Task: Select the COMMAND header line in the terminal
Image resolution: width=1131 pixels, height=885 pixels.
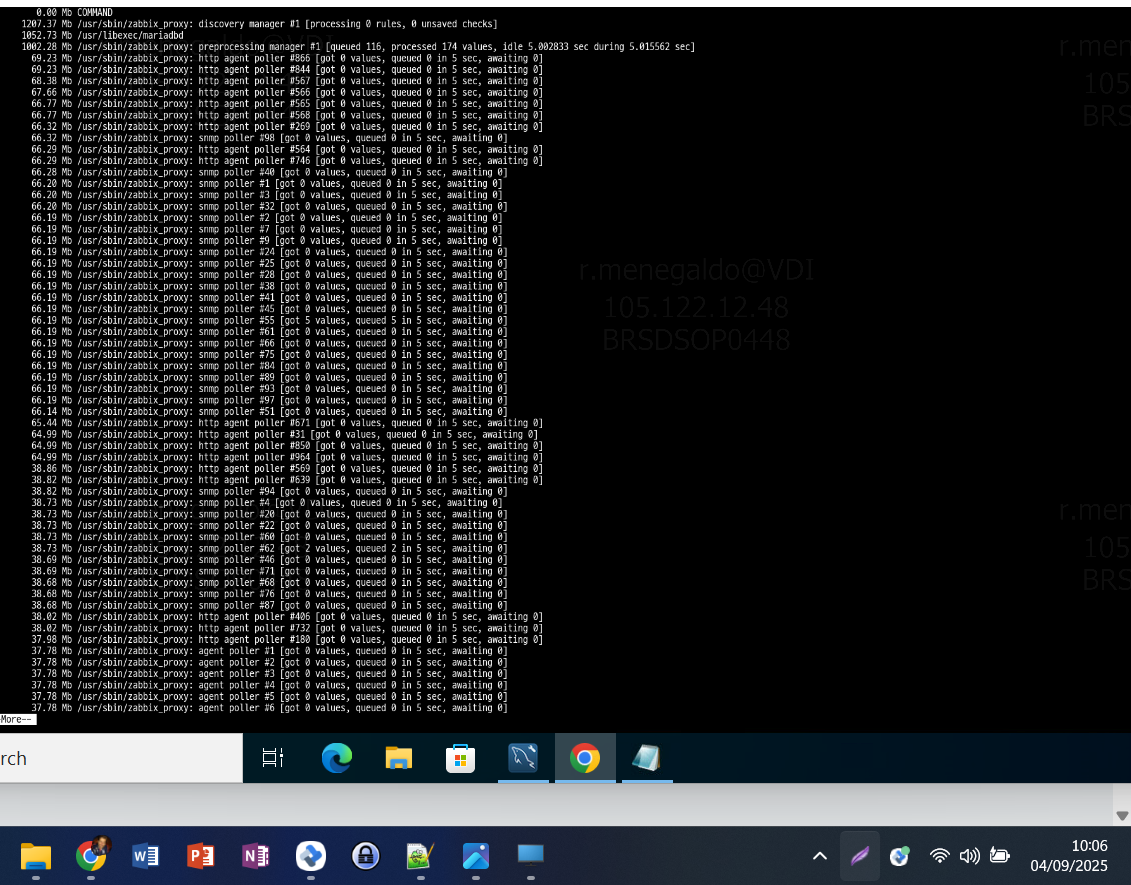Action: point(74,12)
